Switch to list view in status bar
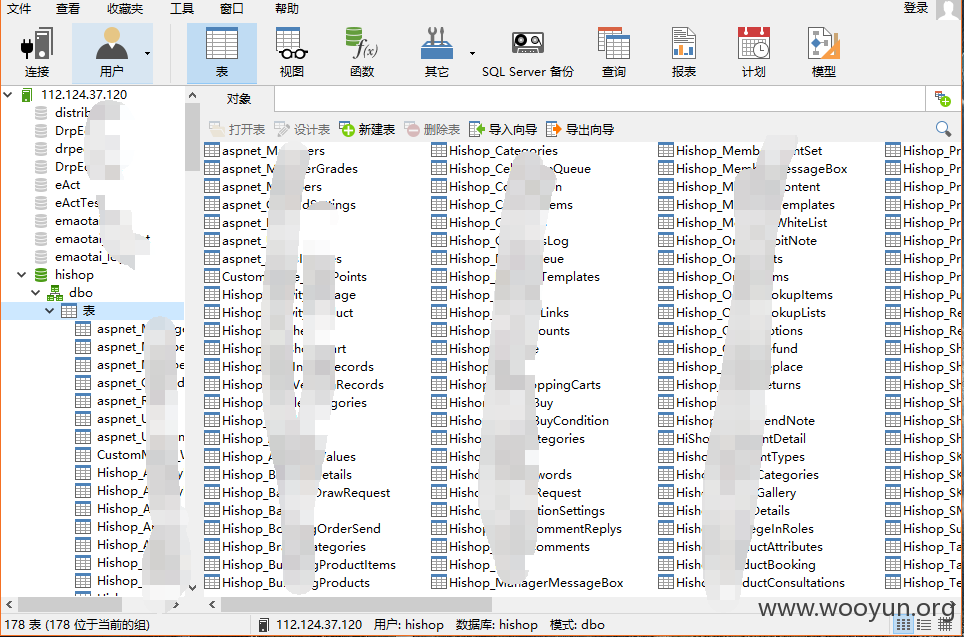This screenshot has height=637, width=964. coord(925,625)
